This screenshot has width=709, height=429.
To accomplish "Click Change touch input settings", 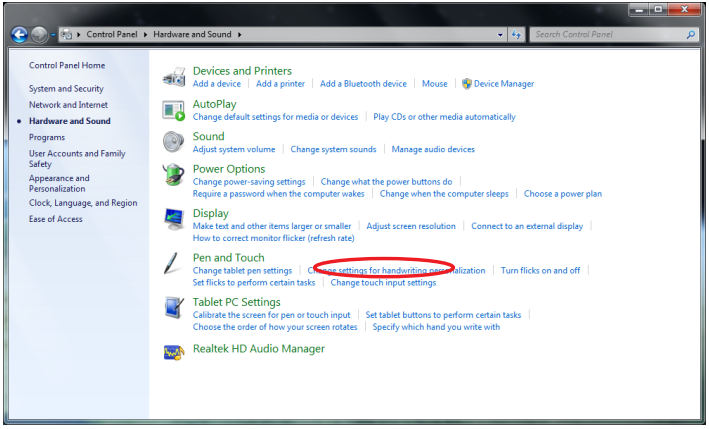I will pyautogui.click(x=383, y=283).
